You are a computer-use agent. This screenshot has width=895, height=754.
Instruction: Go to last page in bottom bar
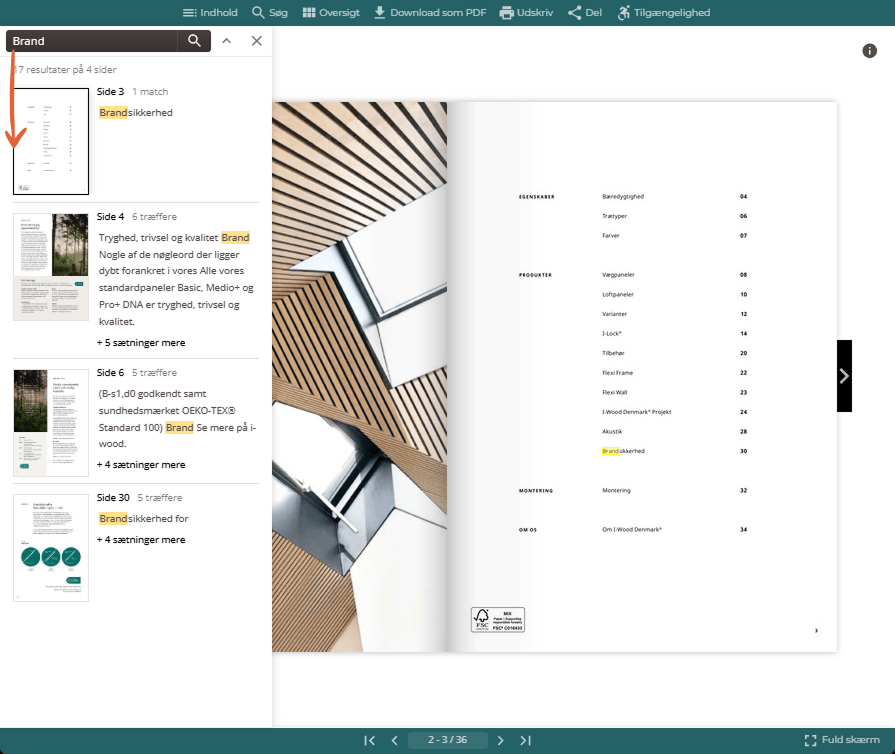tap(525, 740)
